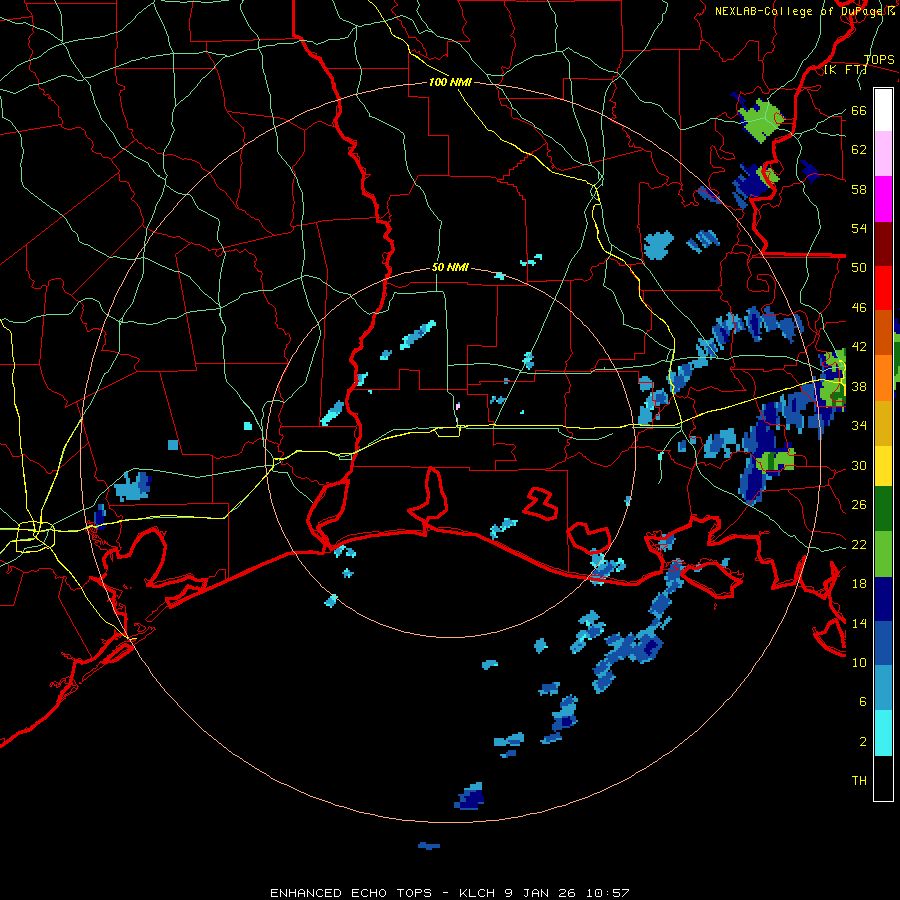Select the black threshold legend swatch
The height and width of the screenshot is (900, 900).
click(883, 778)
